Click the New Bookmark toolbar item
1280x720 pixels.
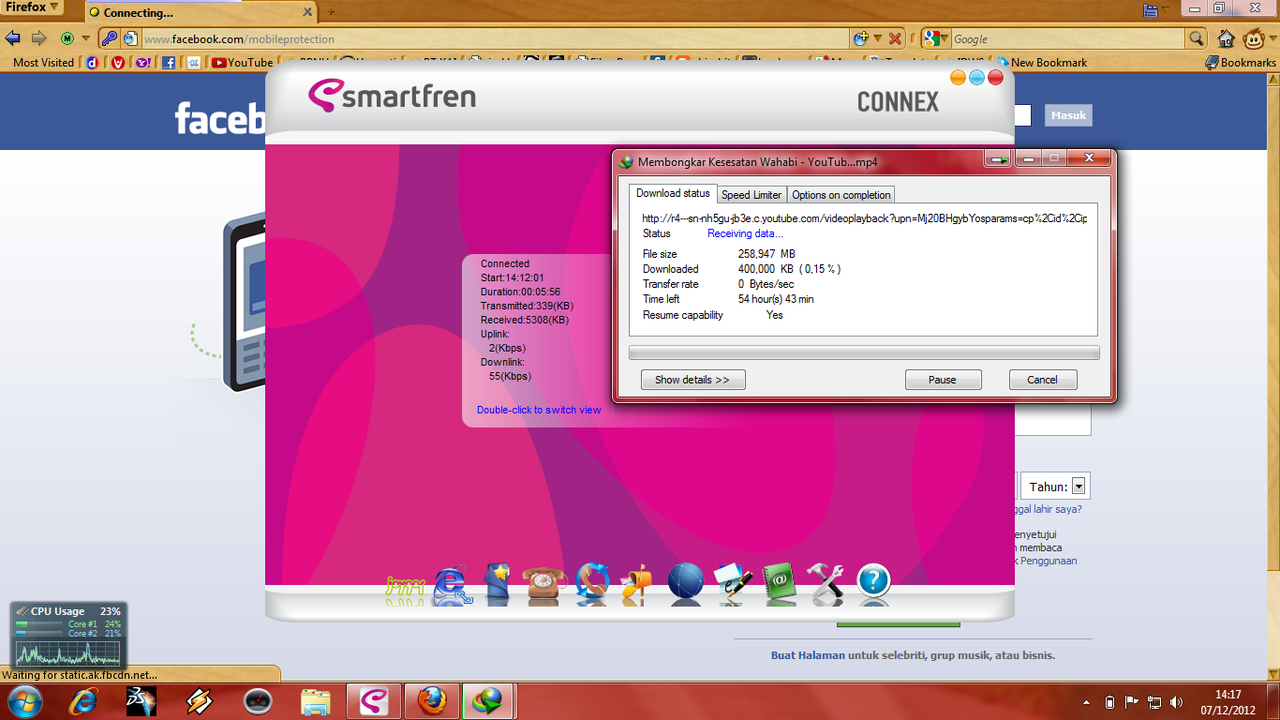(1041, 62)
